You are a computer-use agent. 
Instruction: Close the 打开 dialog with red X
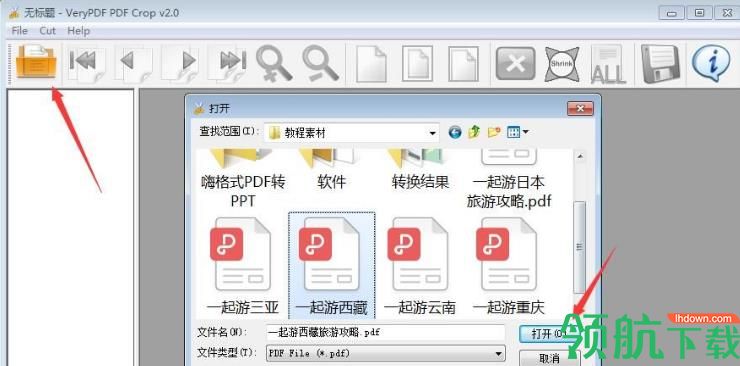[580, 109]
